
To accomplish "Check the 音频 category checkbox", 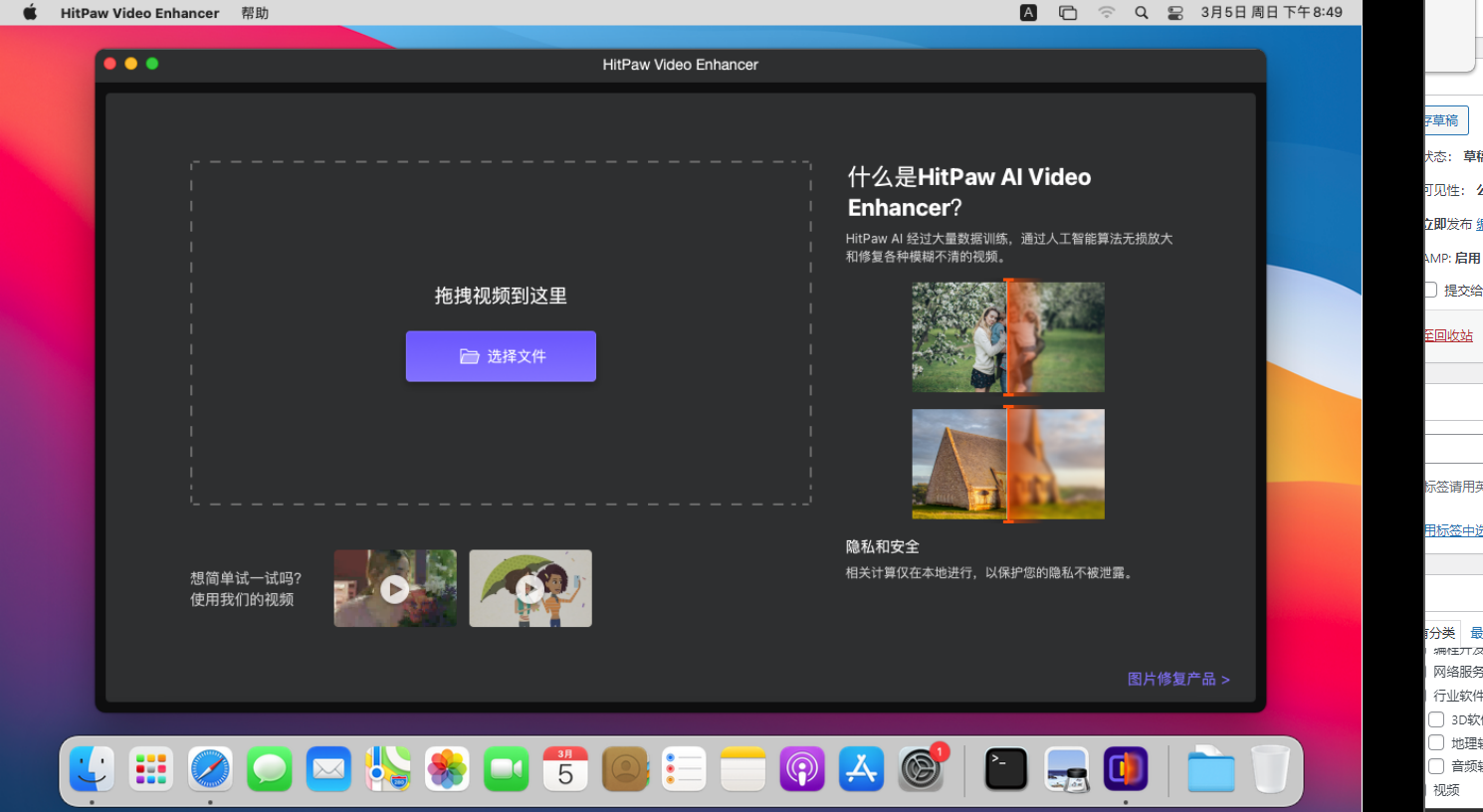I will tap(1436, 766).
